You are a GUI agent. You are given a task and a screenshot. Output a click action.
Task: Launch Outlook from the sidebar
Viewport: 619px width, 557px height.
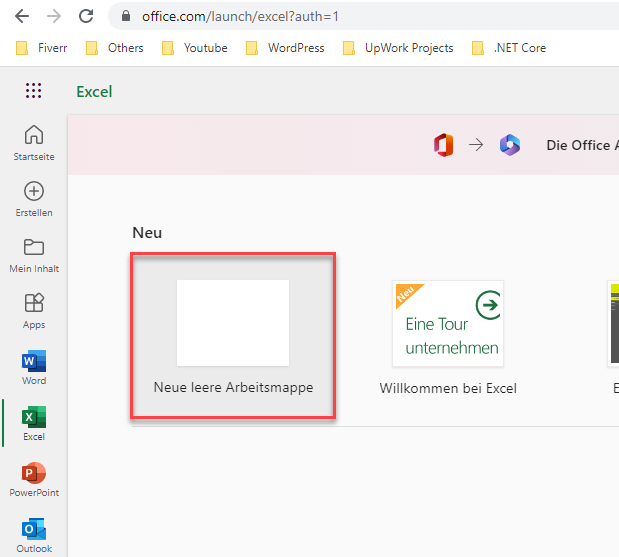34,536
